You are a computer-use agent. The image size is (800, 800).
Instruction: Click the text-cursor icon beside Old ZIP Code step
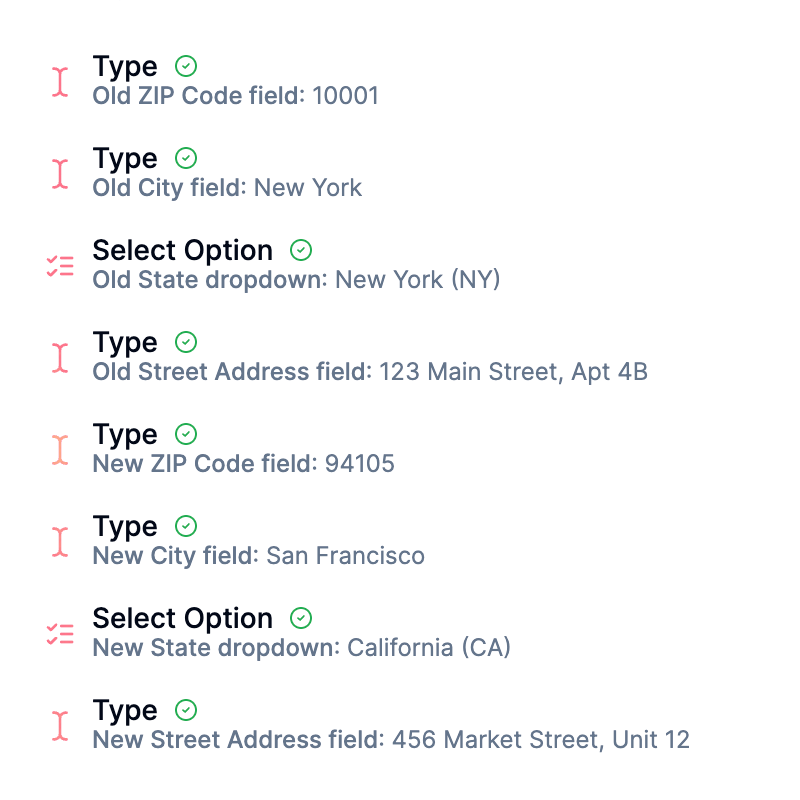[60, 81]
